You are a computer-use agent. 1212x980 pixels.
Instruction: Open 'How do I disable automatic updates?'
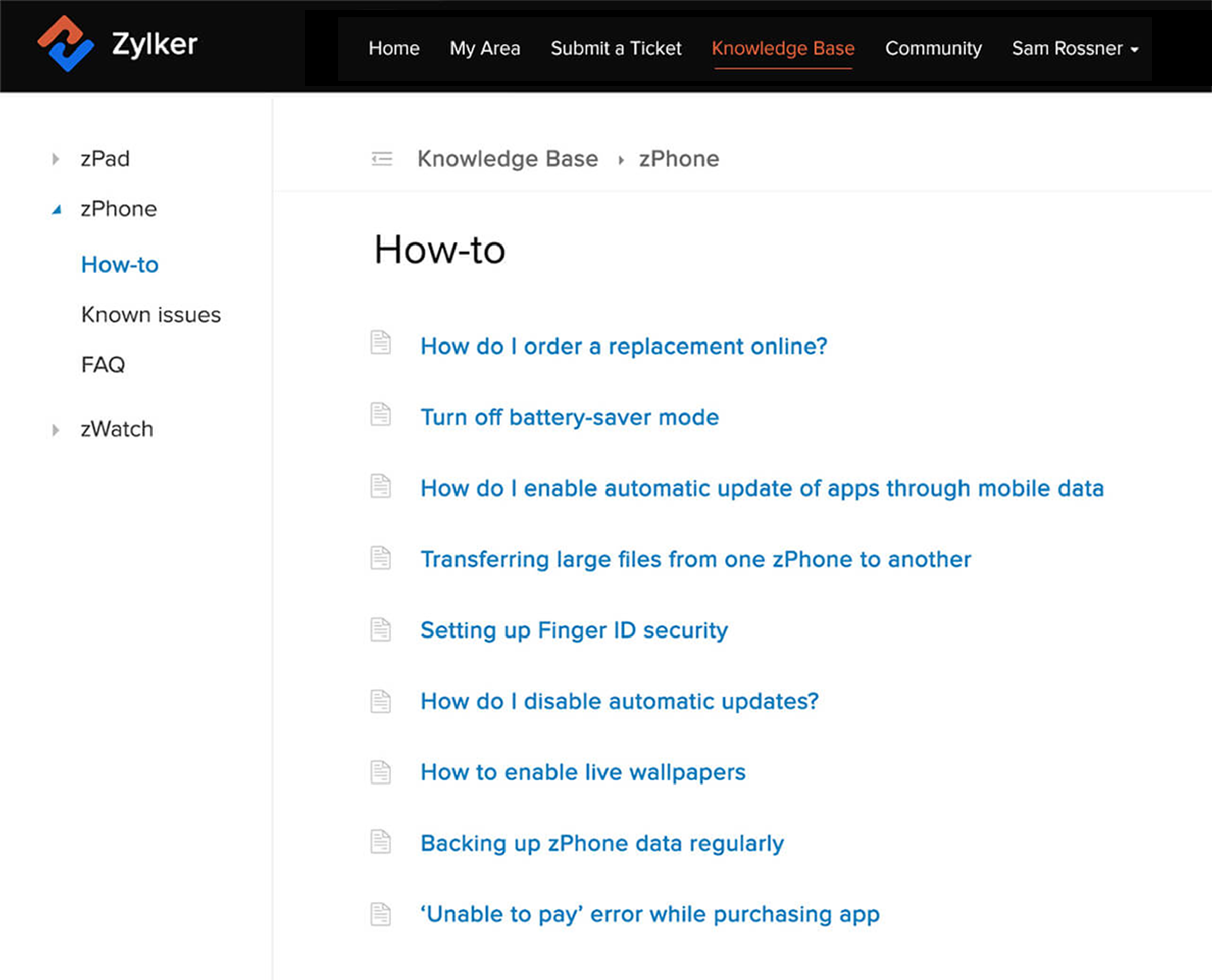619,701
